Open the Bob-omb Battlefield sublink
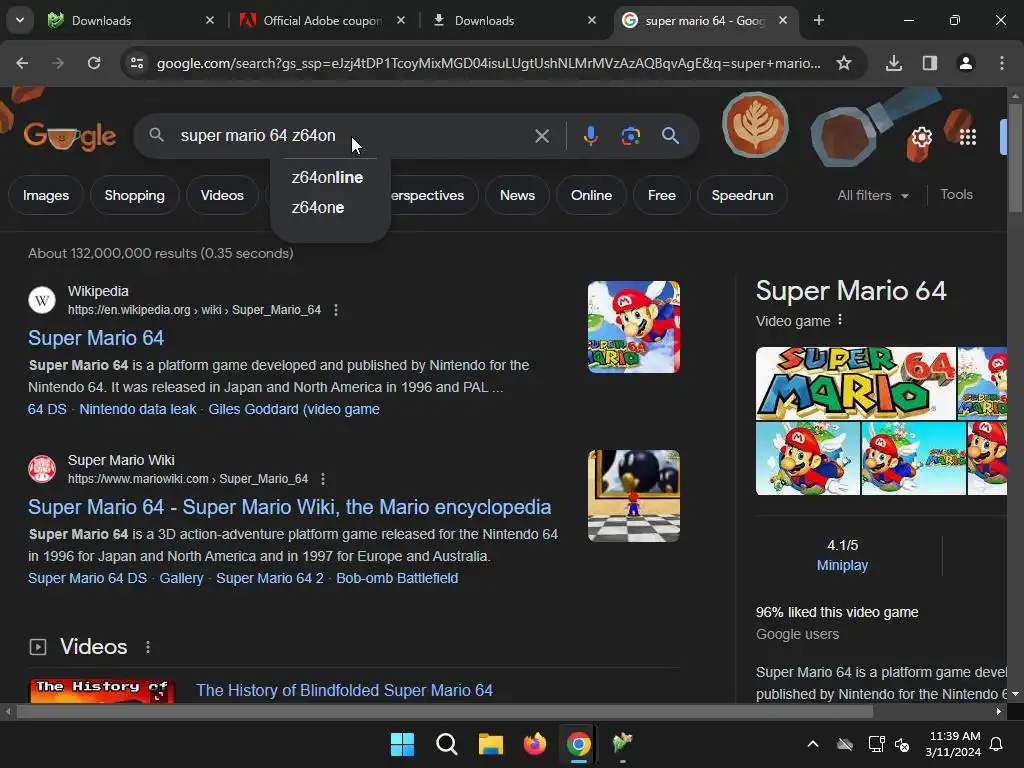1024x768 pixels. tap(397, 579)
